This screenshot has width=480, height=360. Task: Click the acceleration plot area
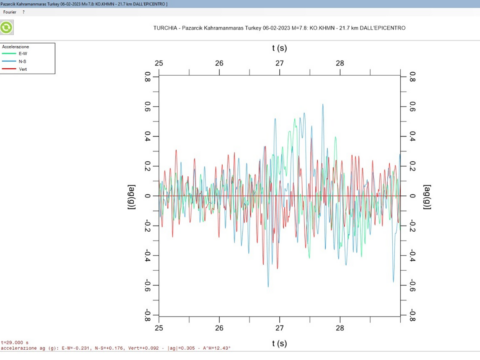click(x=279, y=196)
